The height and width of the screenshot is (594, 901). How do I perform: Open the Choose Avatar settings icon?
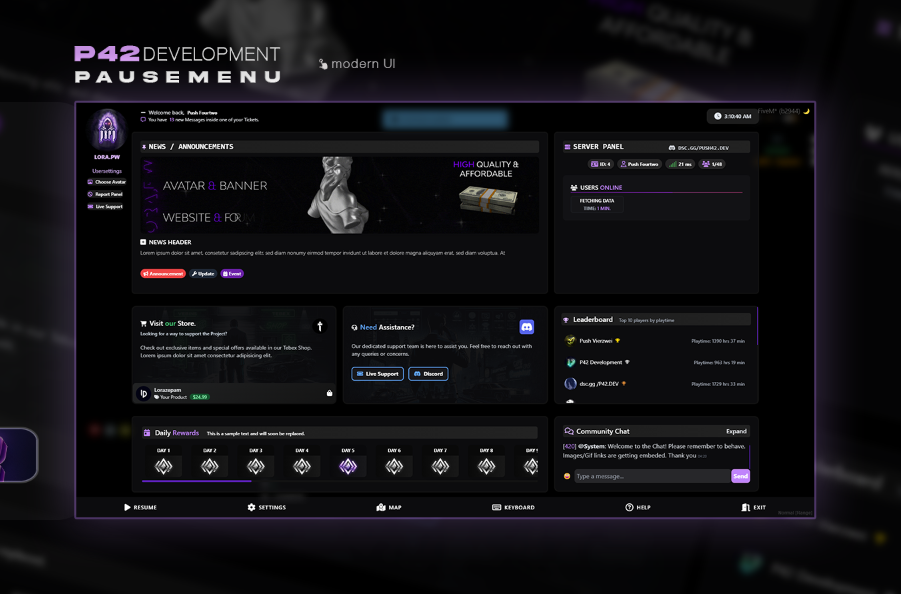point(90,183)
